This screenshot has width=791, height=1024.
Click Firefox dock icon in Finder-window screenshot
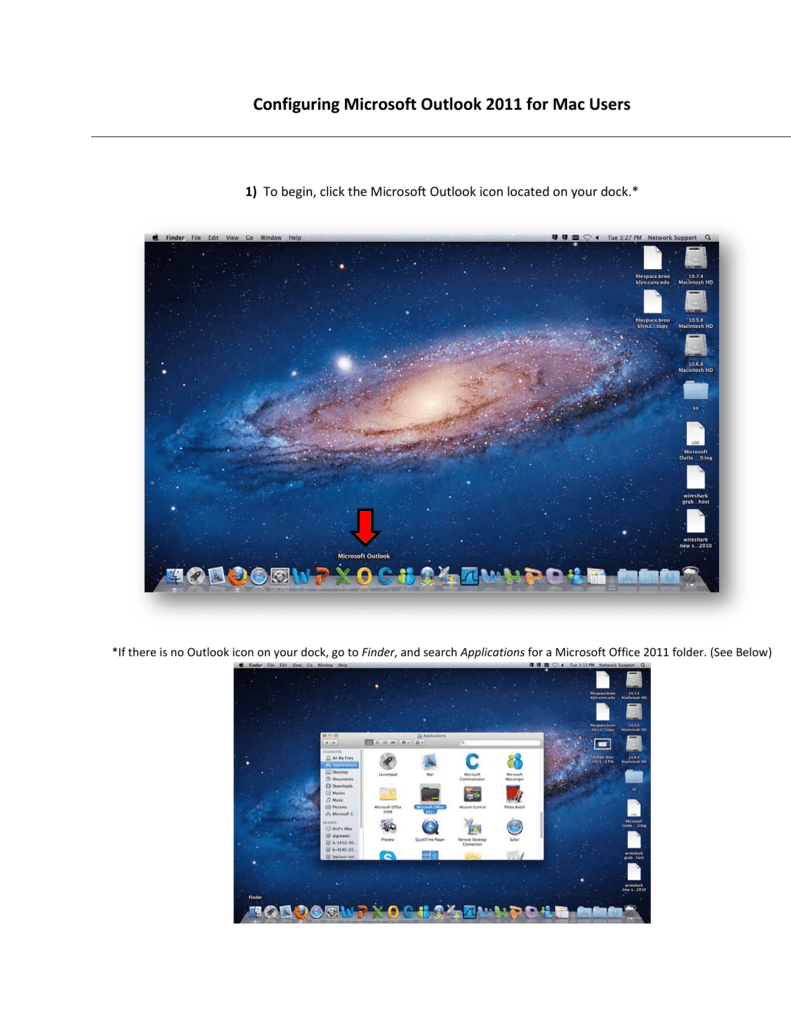point(301,912)
